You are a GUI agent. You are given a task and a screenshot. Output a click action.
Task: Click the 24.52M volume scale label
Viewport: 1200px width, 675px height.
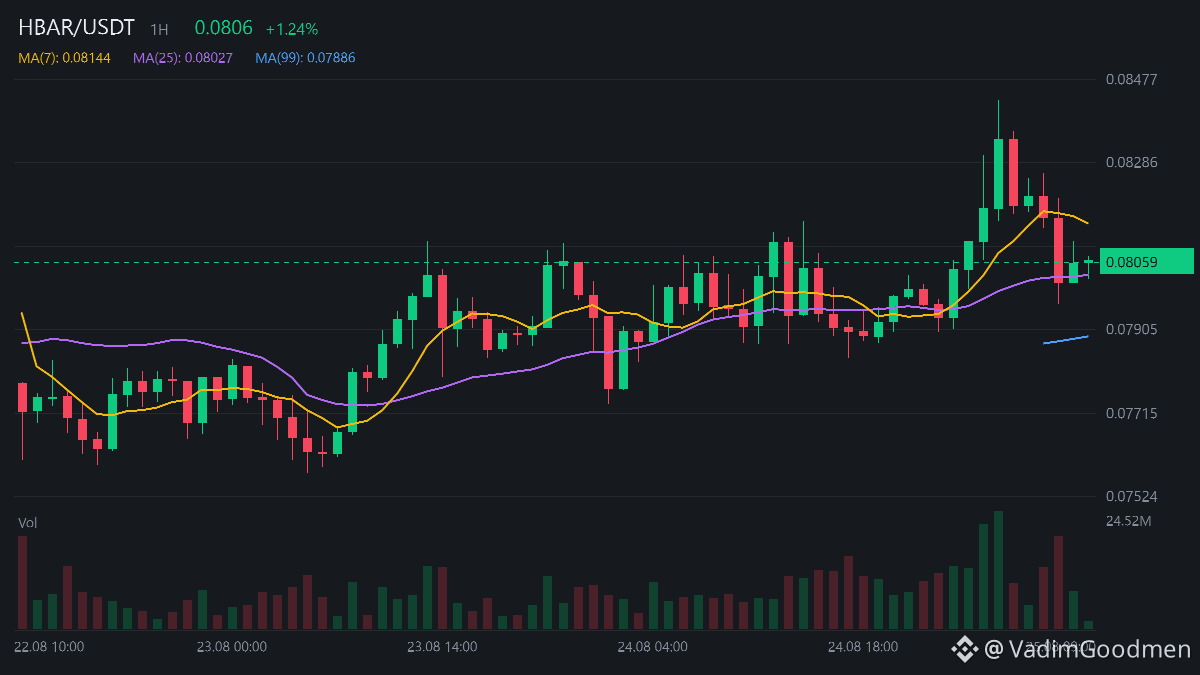click(x=1129, y=521)
